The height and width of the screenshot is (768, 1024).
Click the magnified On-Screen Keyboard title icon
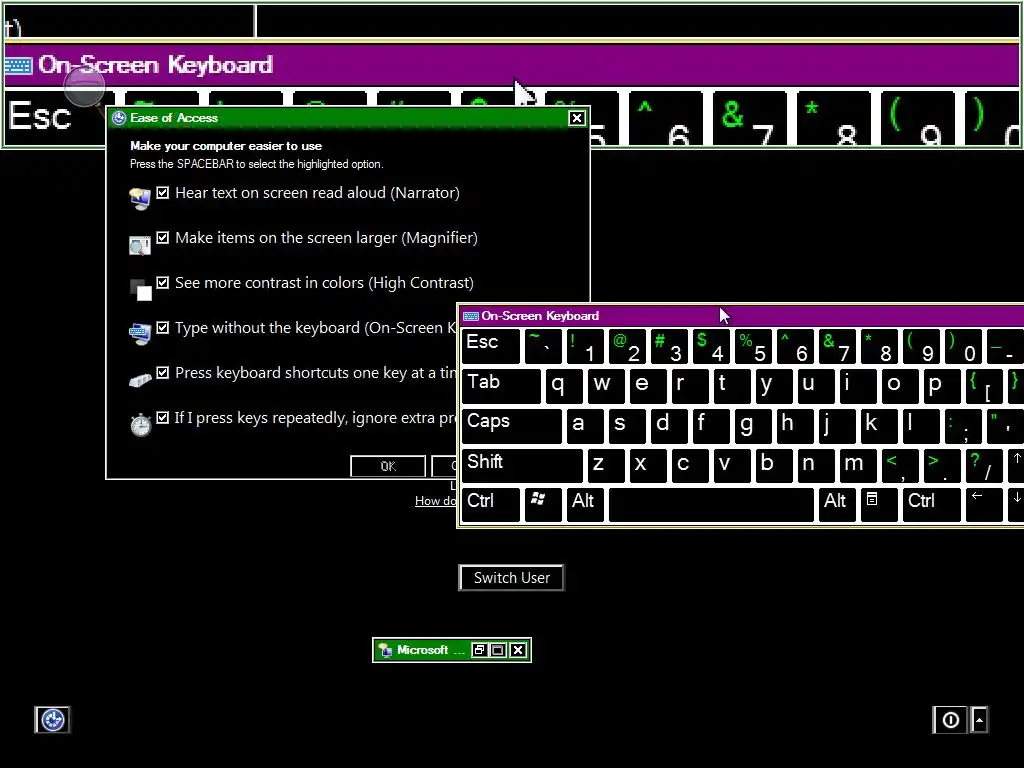tap(18, 65)
